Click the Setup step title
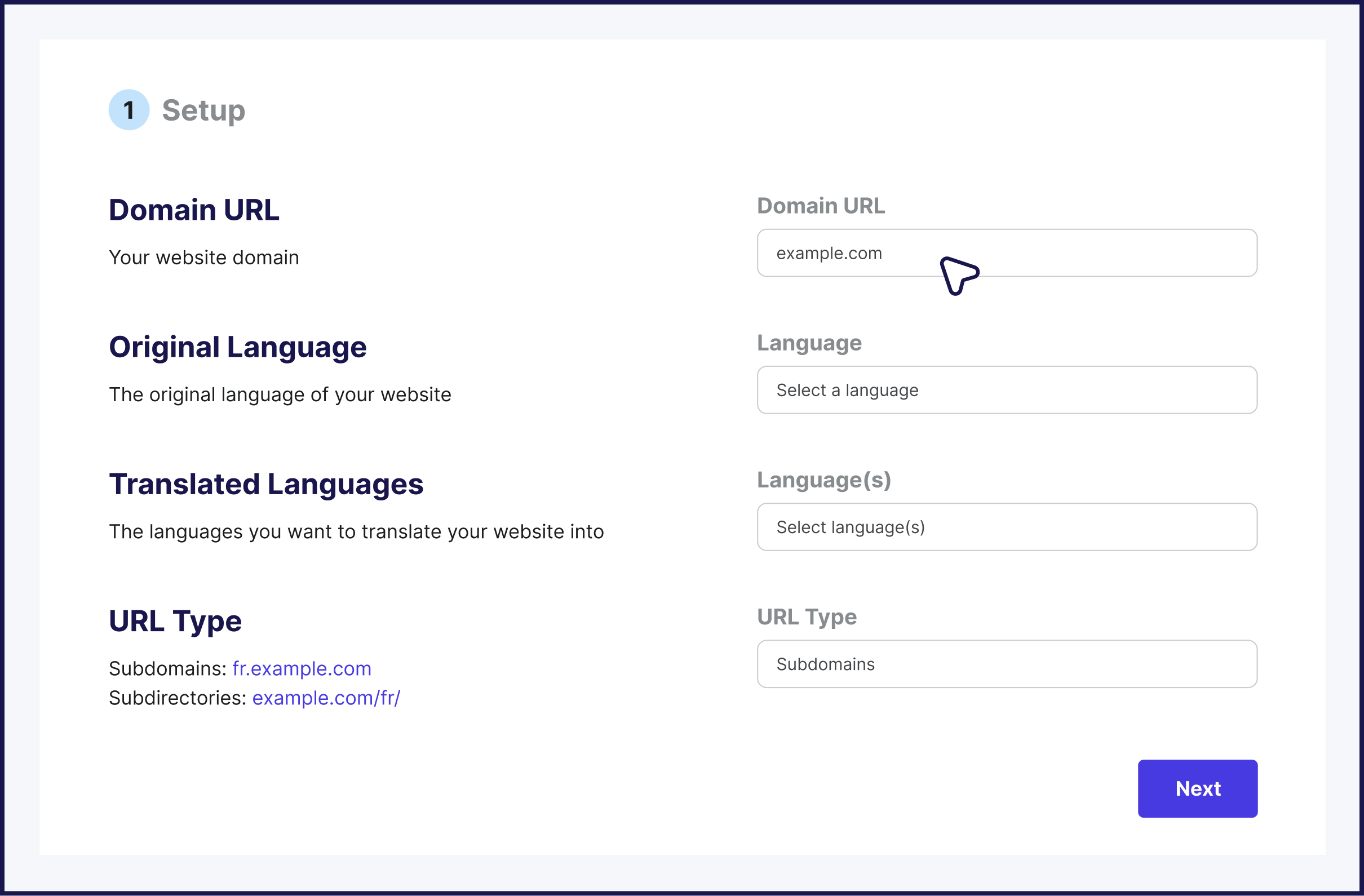This screenshot has width=1364, height=896. 203,110
